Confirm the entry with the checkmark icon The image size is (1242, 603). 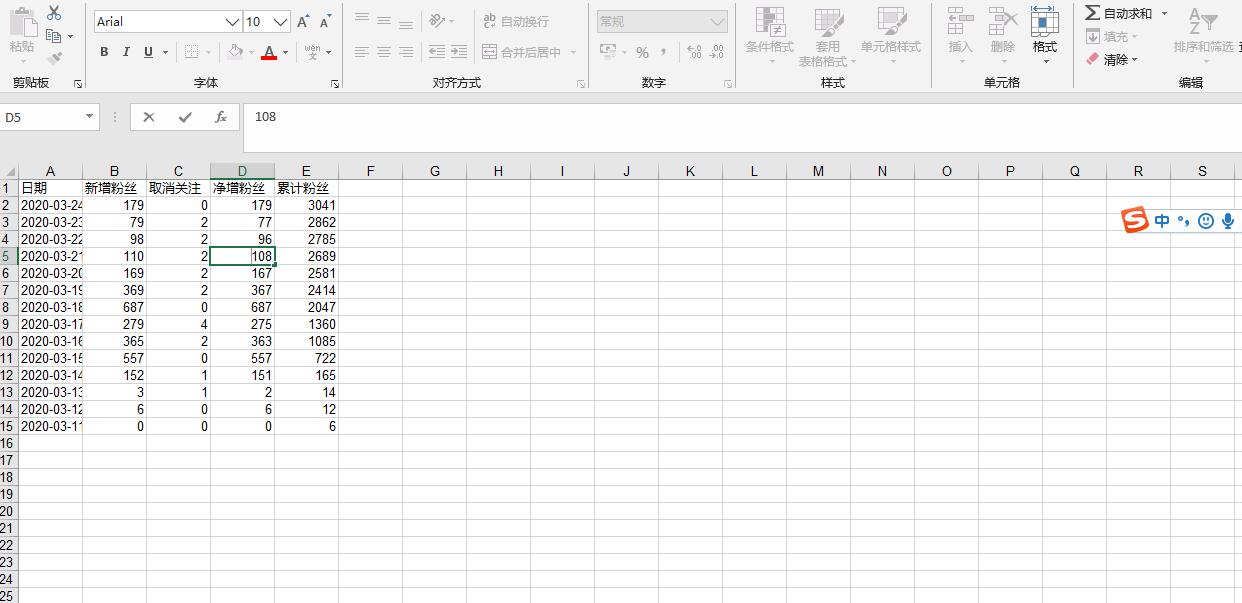tap(185, 117)
